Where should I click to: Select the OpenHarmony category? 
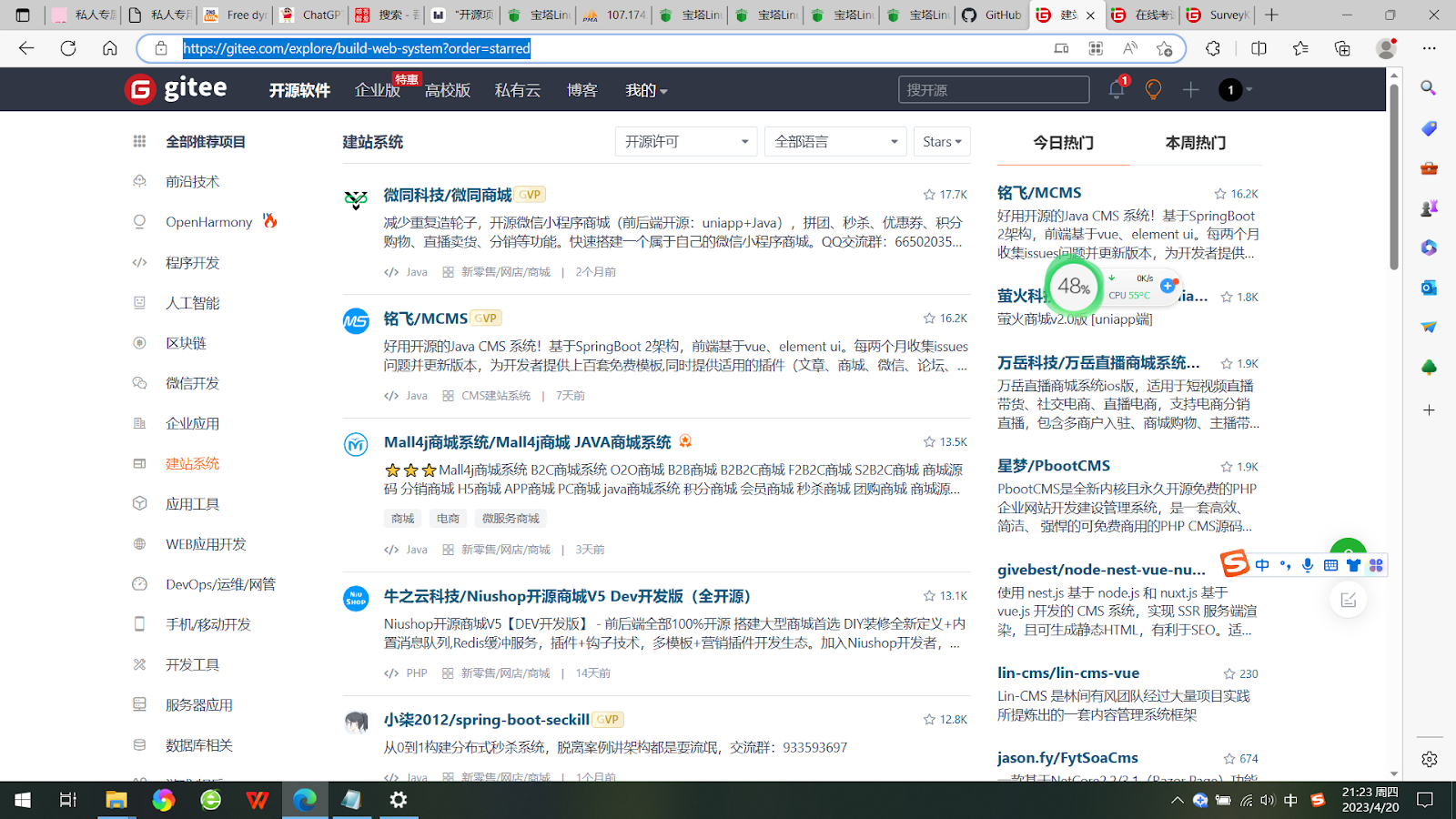[208, 222]
